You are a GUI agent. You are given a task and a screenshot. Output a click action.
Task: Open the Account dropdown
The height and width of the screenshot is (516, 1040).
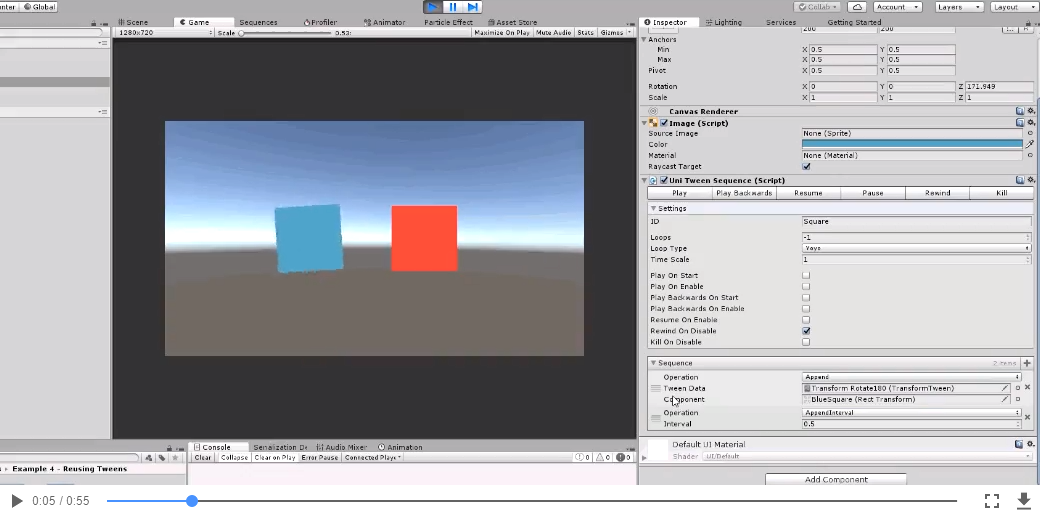click(x=897, y=7)
